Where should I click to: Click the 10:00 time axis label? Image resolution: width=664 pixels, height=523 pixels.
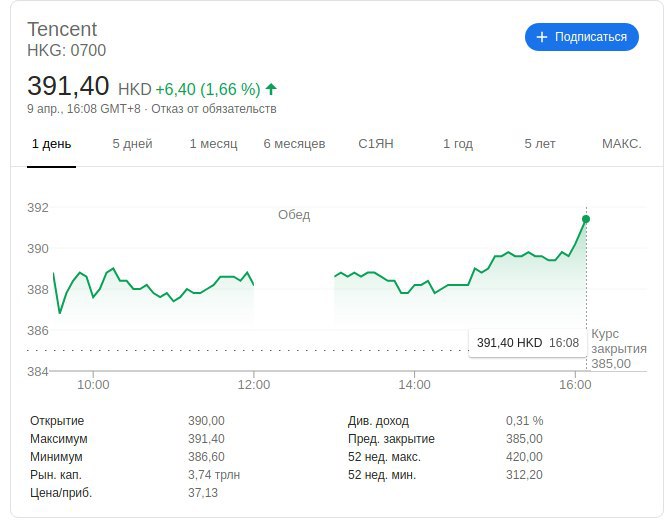(x=93, y=385)
